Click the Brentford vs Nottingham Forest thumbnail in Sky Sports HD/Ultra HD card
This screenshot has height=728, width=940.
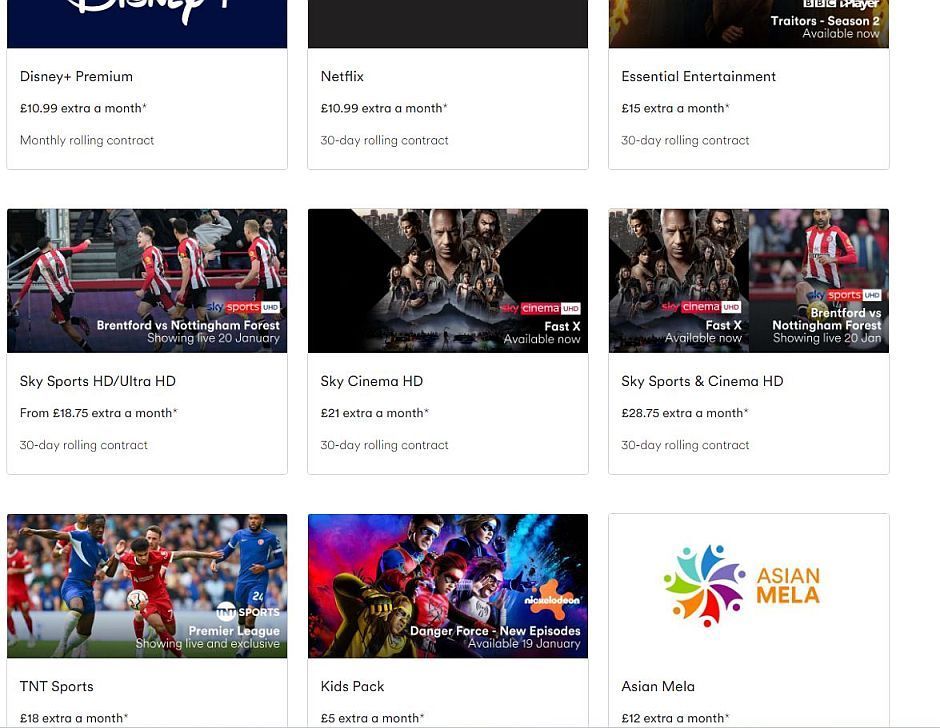(x=147, y=281)
